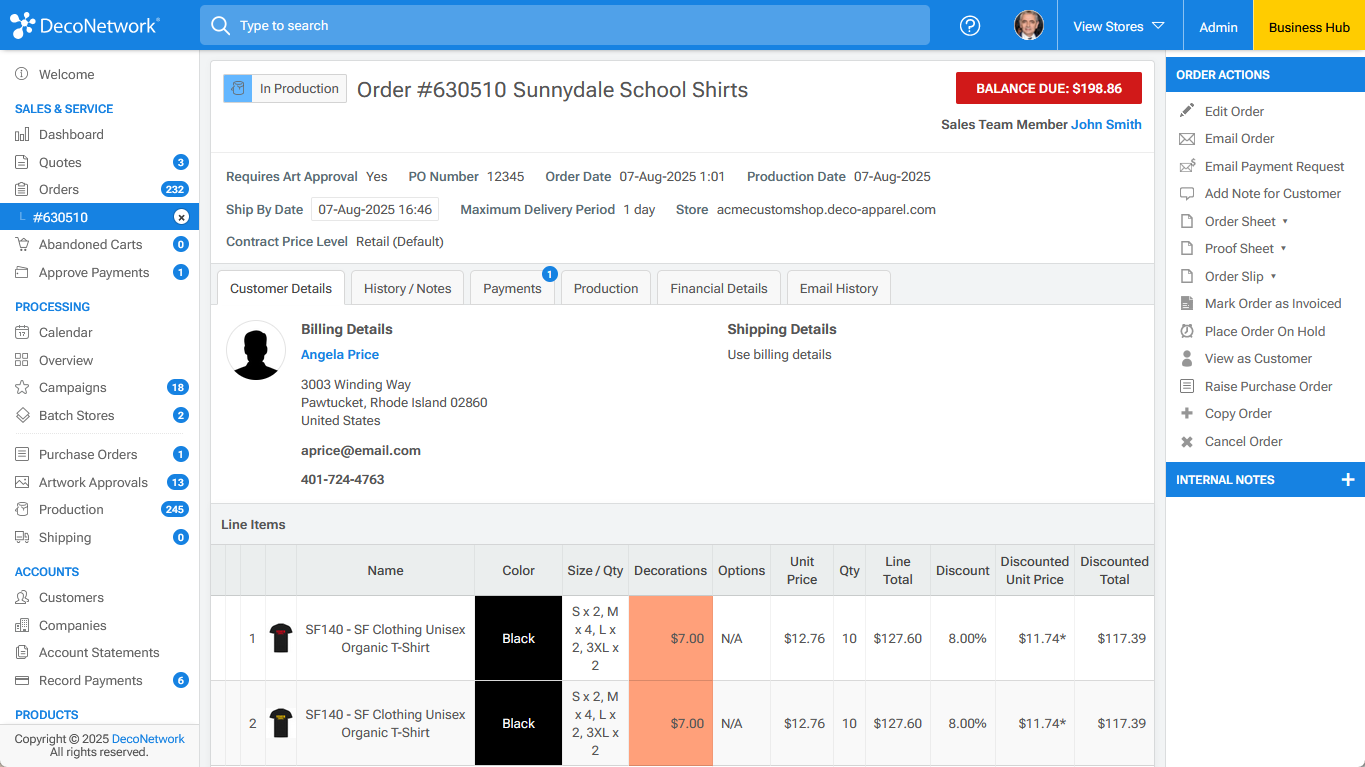The height and width of the screenshot is (767, 1365).
Task: Click the first line item shirt thumbnail
Action: pos(281,638)
